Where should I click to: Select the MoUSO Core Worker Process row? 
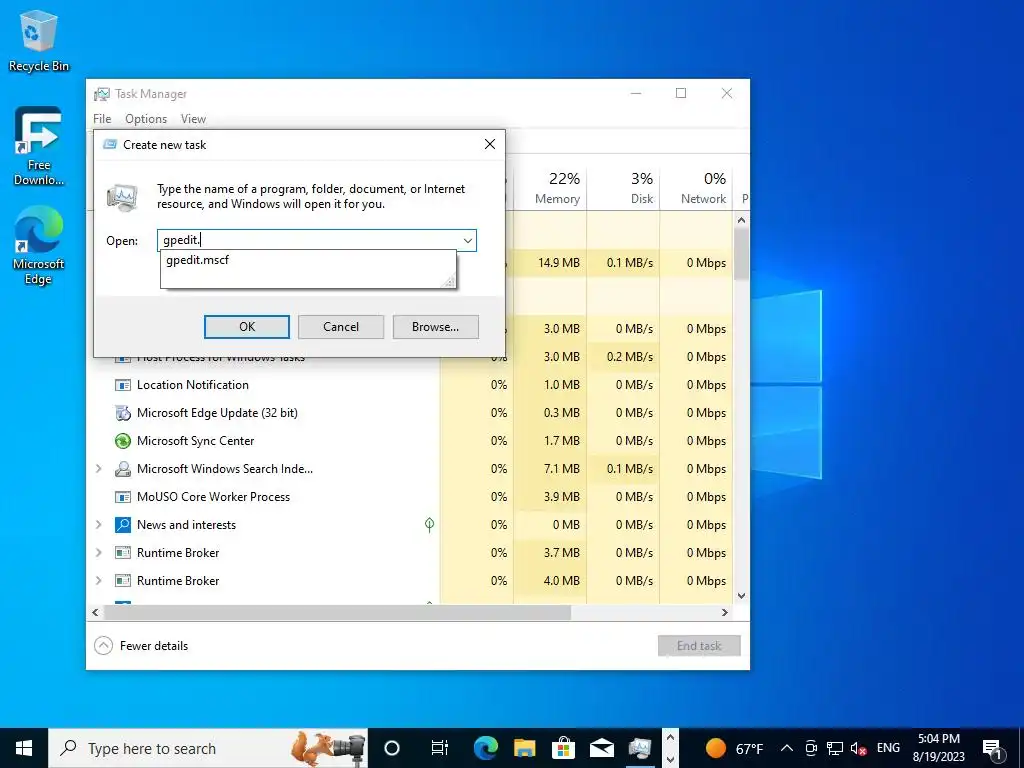409,497
